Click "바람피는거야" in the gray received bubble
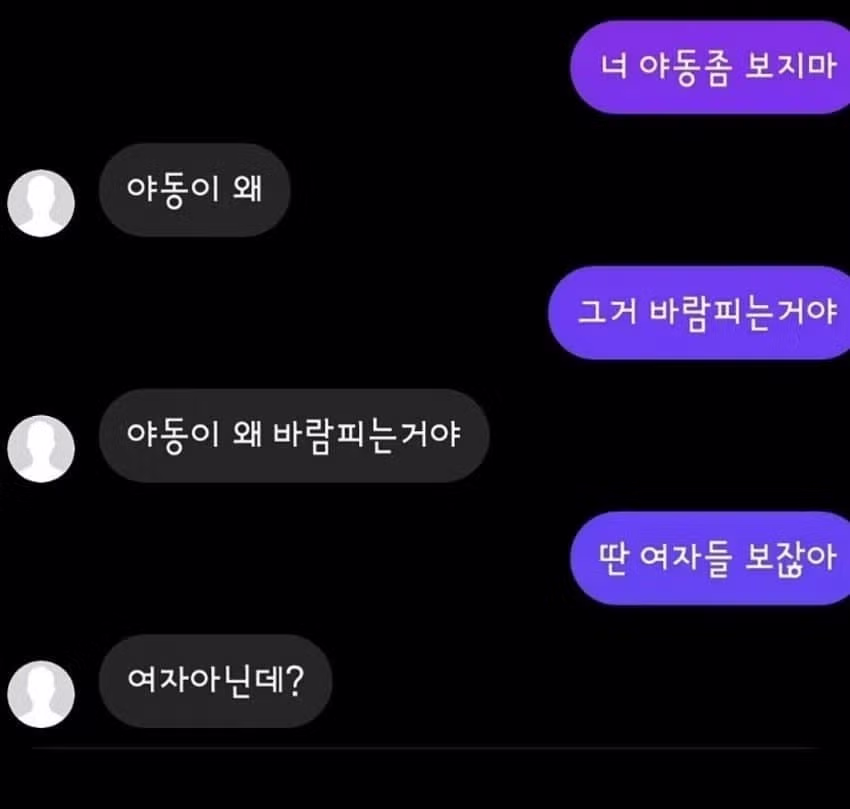 coord(366,435)
